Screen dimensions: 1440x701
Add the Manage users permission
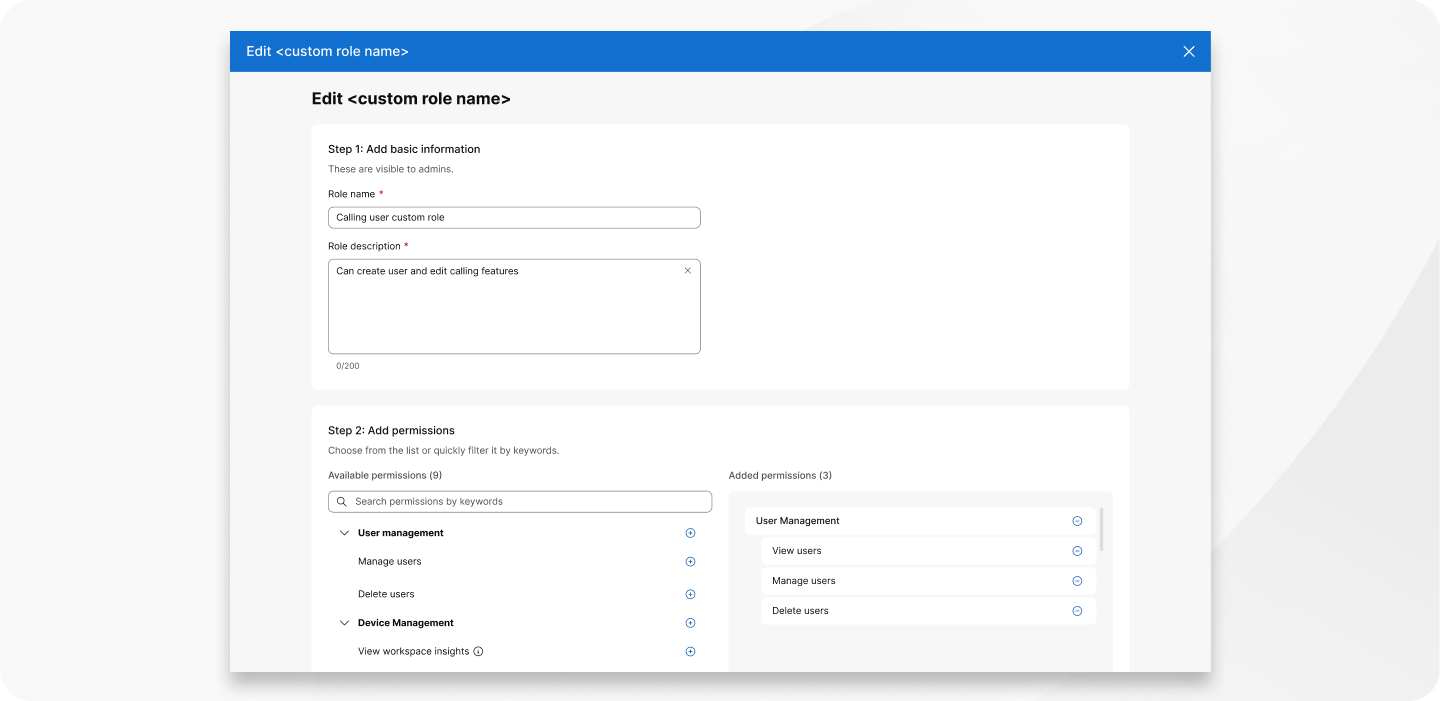coord(690,562)
